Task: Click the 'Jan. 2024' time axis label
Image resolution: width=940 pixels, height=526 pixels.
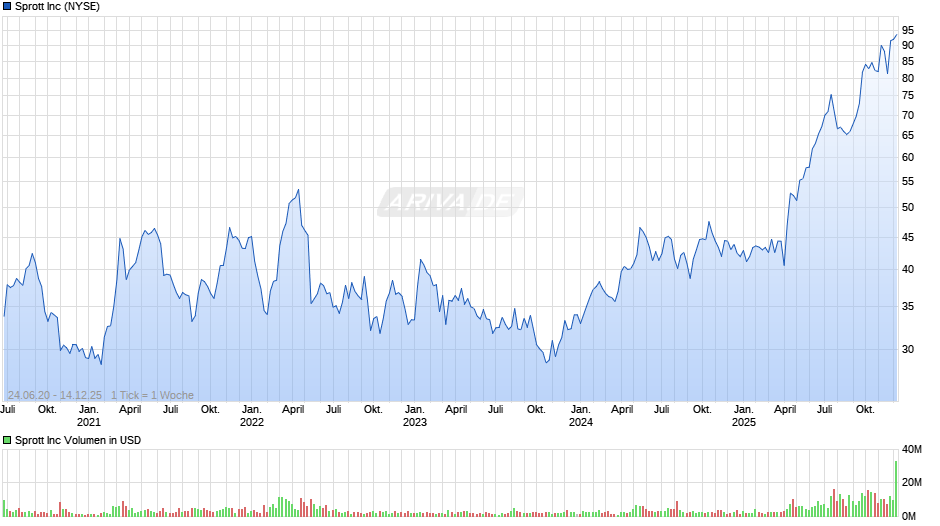Action: pos(581,416)
